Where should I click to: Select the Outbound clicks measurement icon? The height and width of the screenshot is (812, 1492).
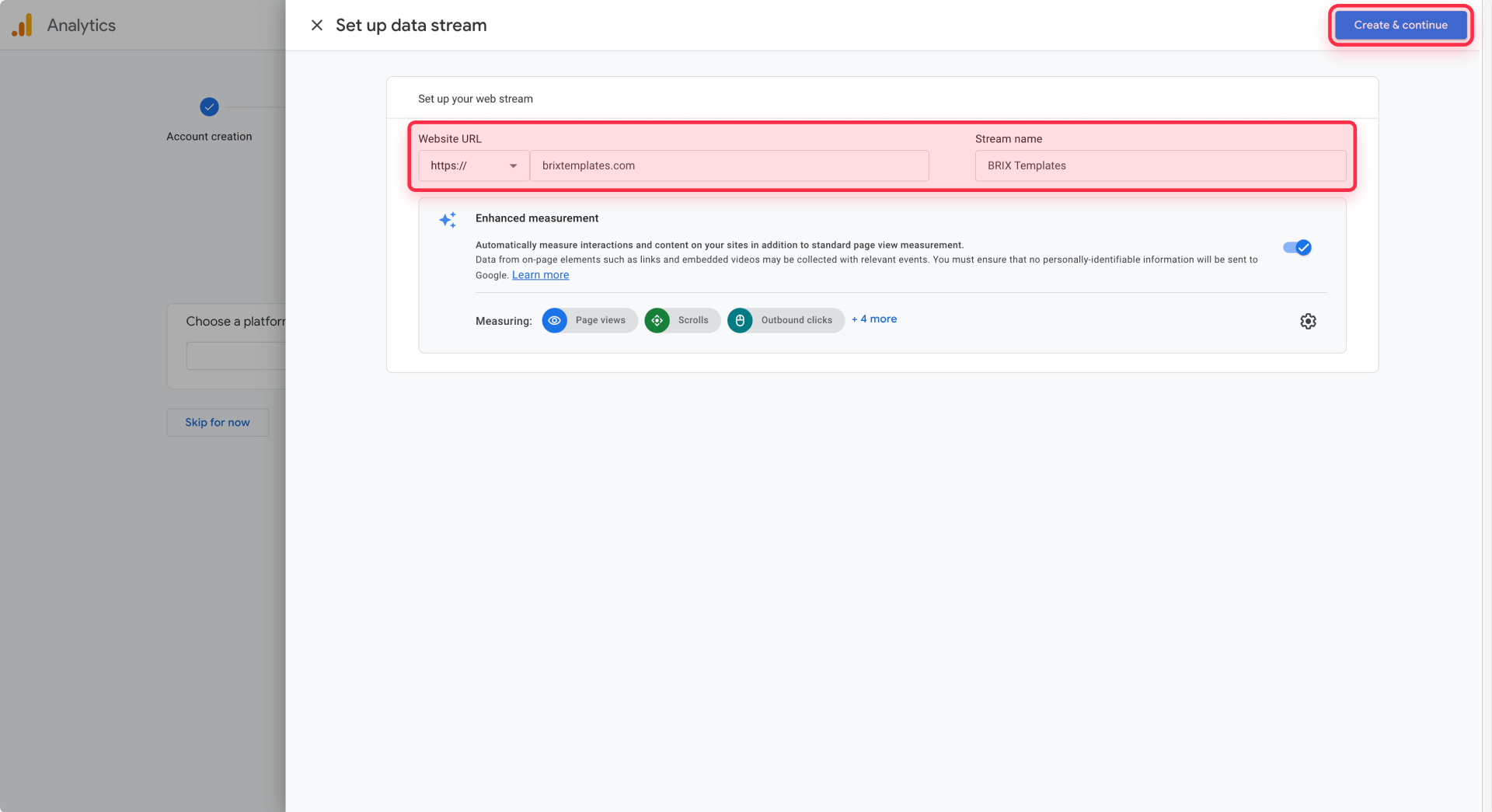click(740, 320)
